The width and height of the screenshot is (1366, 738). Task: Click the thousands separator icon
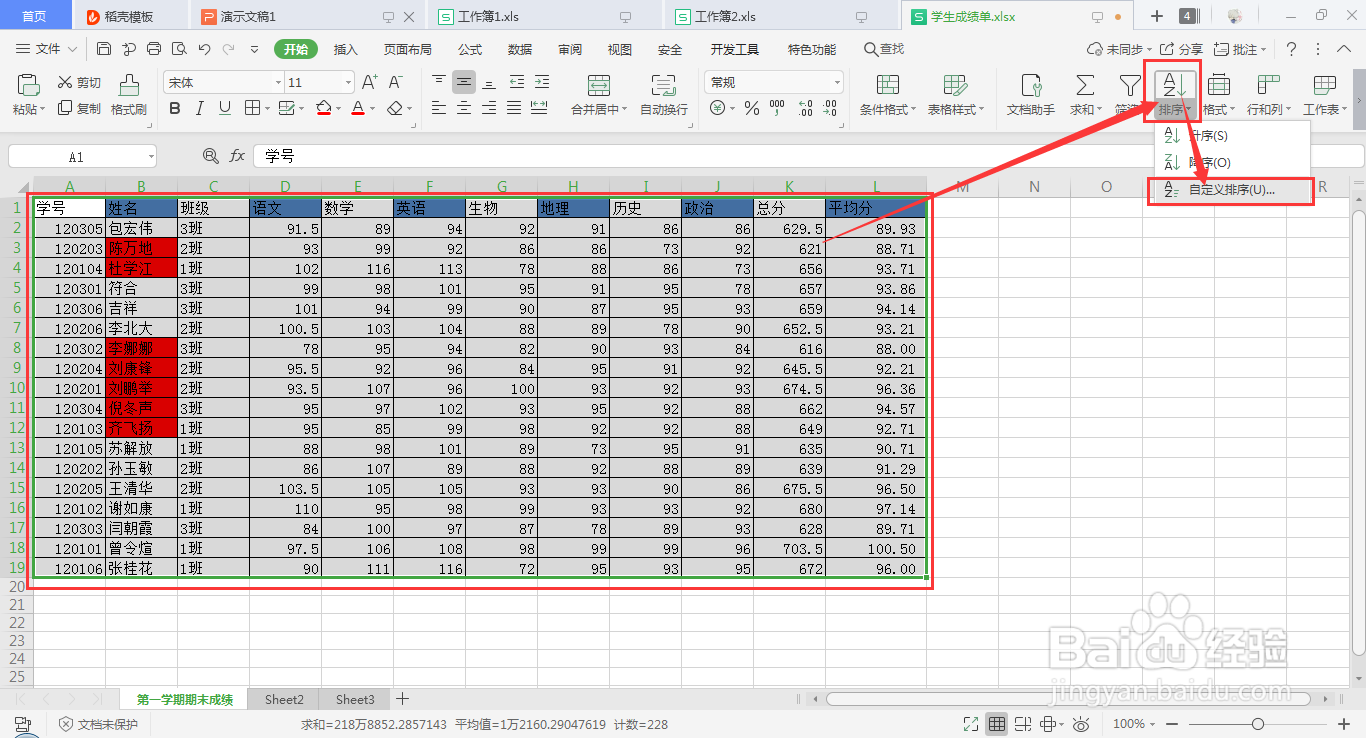coord(777,108)
